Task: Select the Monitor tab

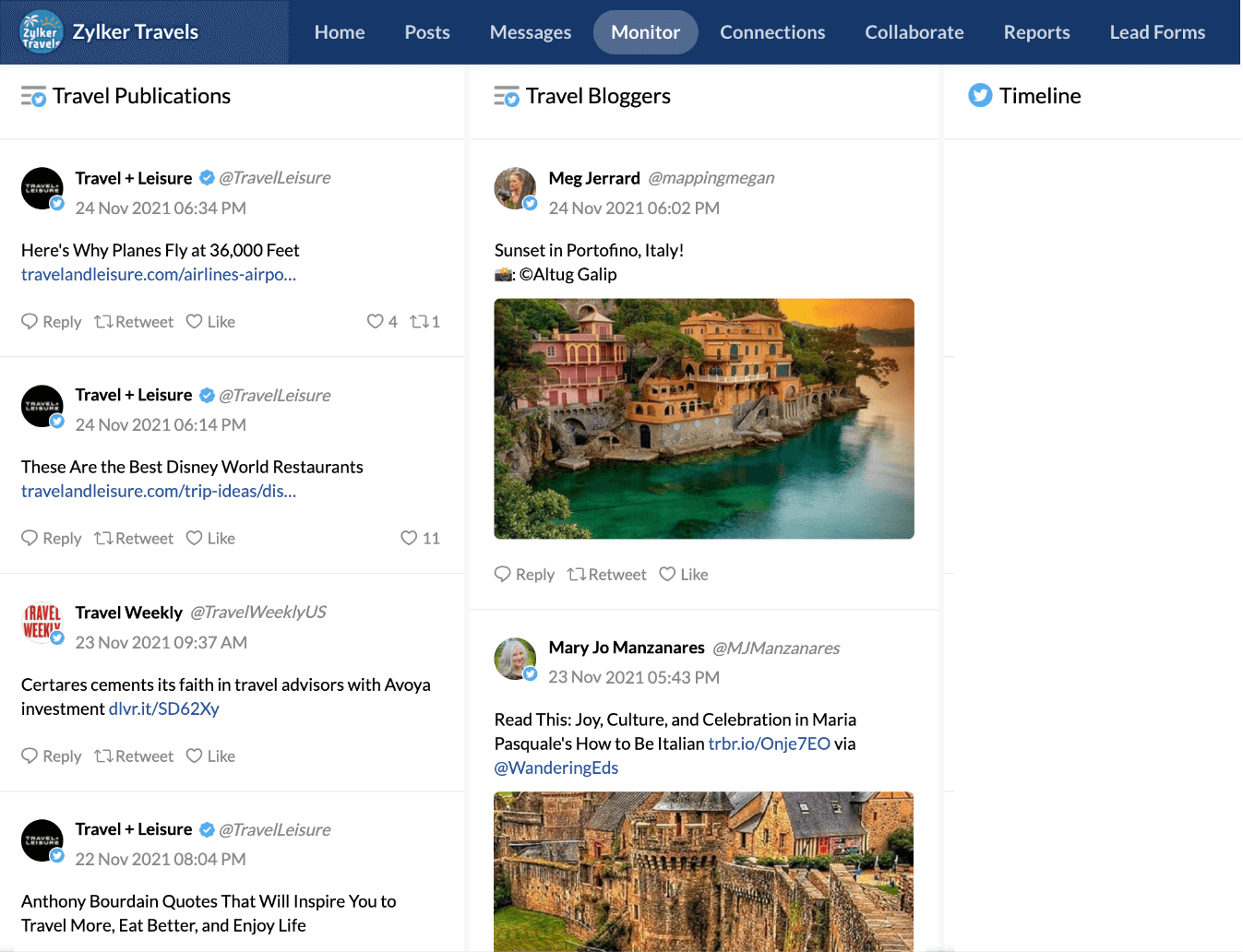Action: 646,32
